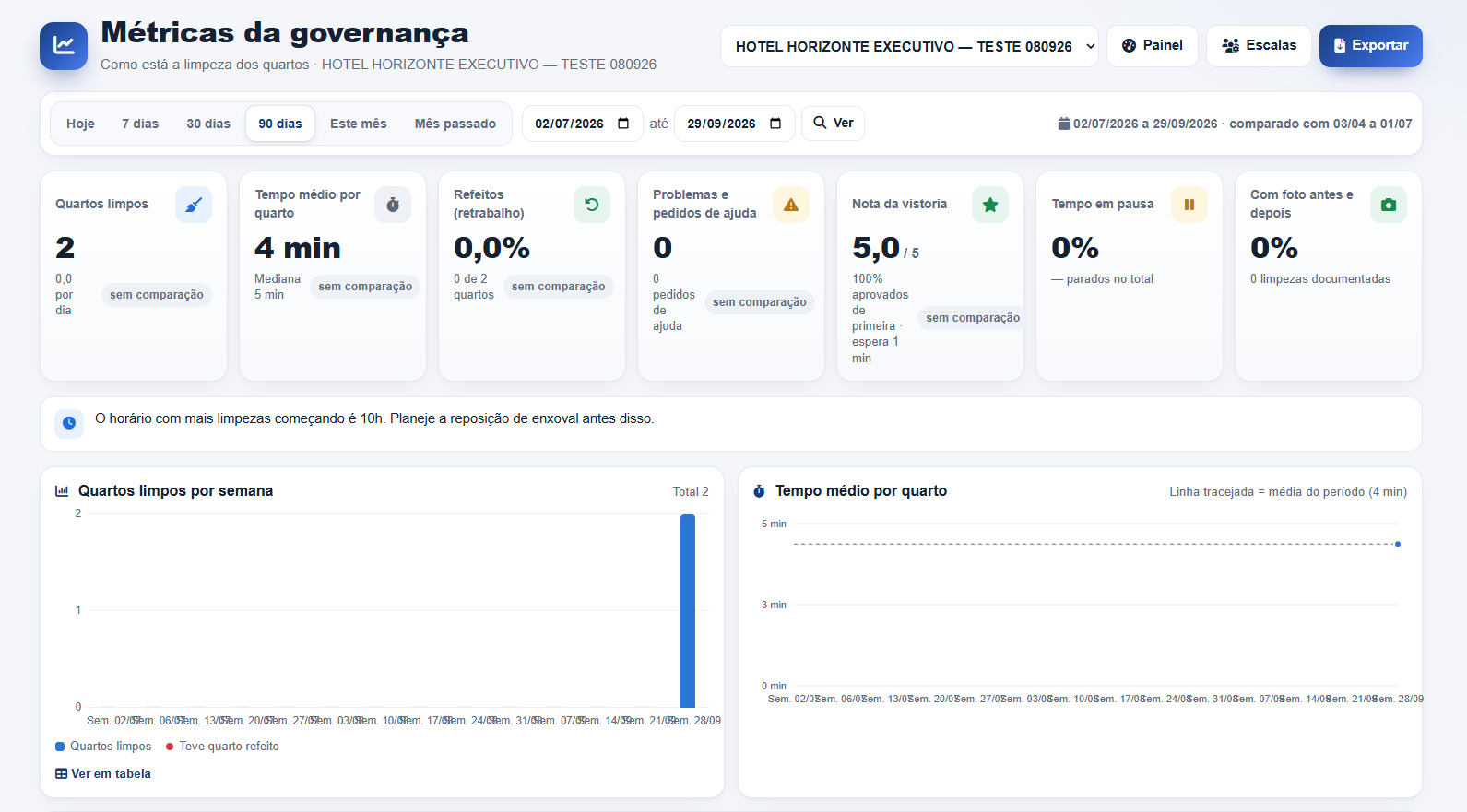
Task: Select the 7 dias period tab
Action: coord(140,124)
